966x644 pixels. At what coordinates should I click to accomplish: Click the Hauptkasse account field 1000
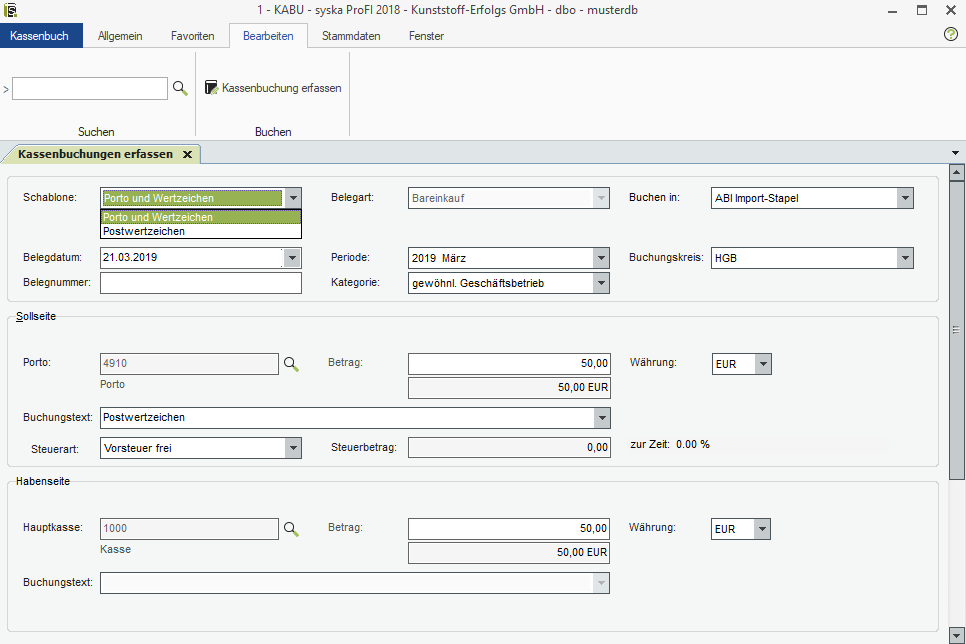click(189, 528)
